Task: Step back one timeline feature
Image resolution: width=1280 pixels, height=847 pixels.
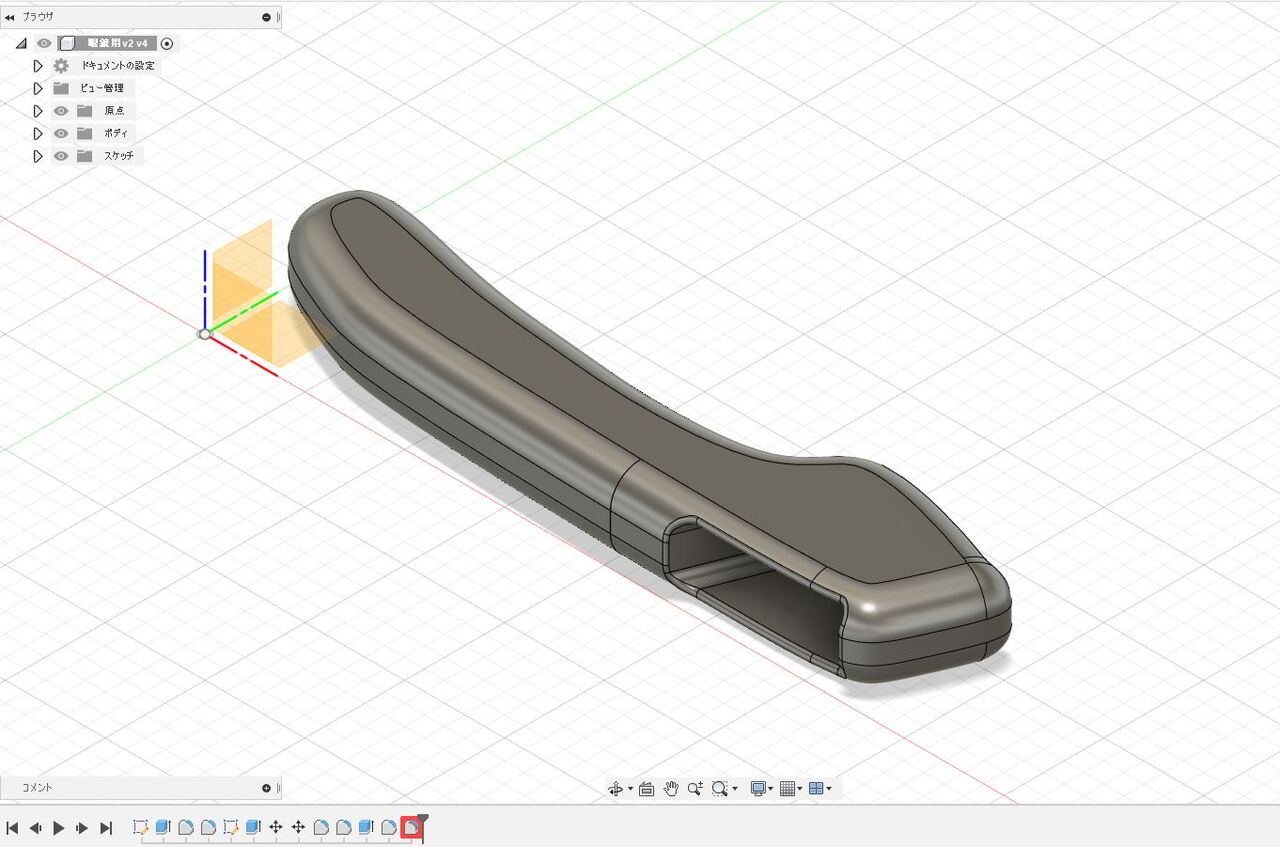Action: tap(35, 828)
